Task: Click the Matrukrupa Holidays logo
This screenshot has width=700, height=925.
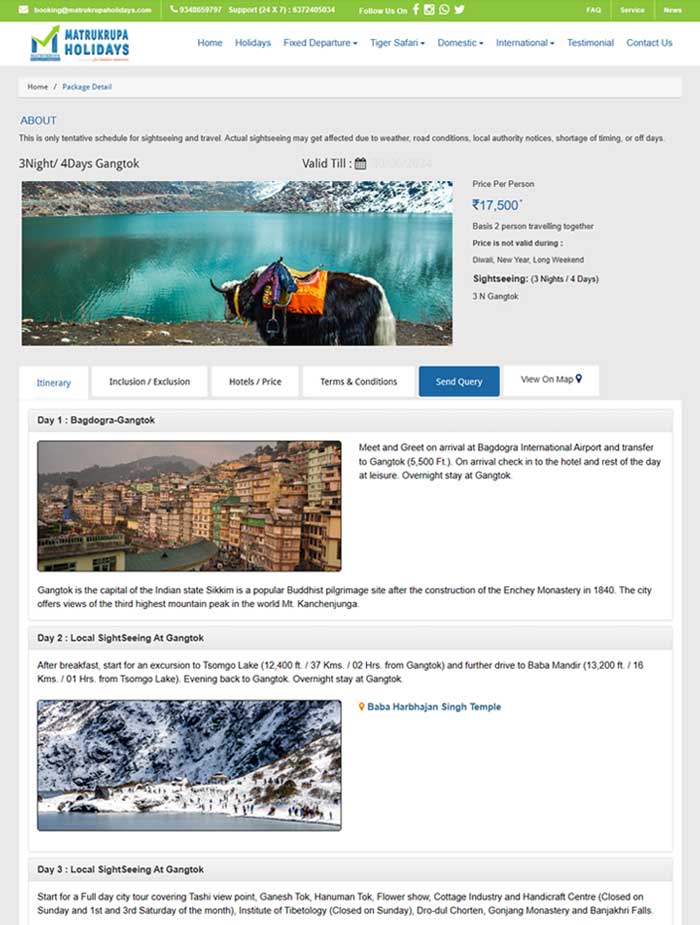Action: click(x=80, y=43)
